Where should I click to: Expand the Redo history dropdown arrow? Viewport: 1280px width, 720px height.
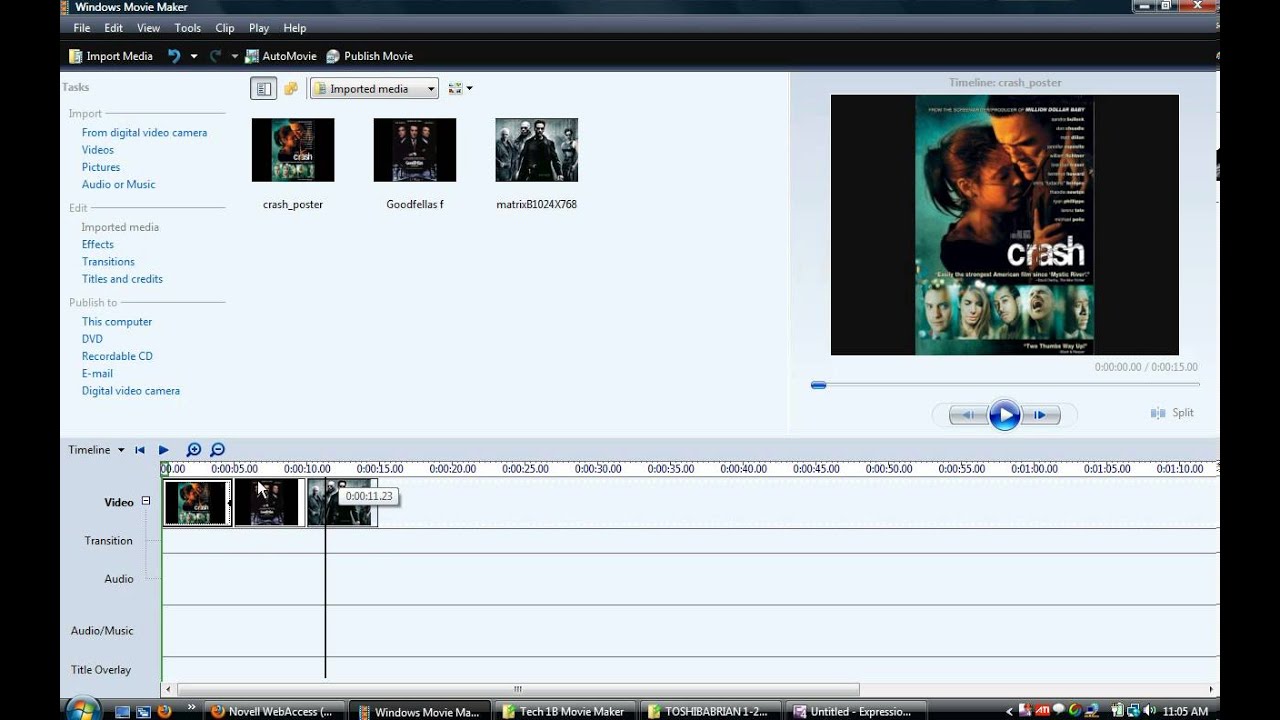click(235, 56)
